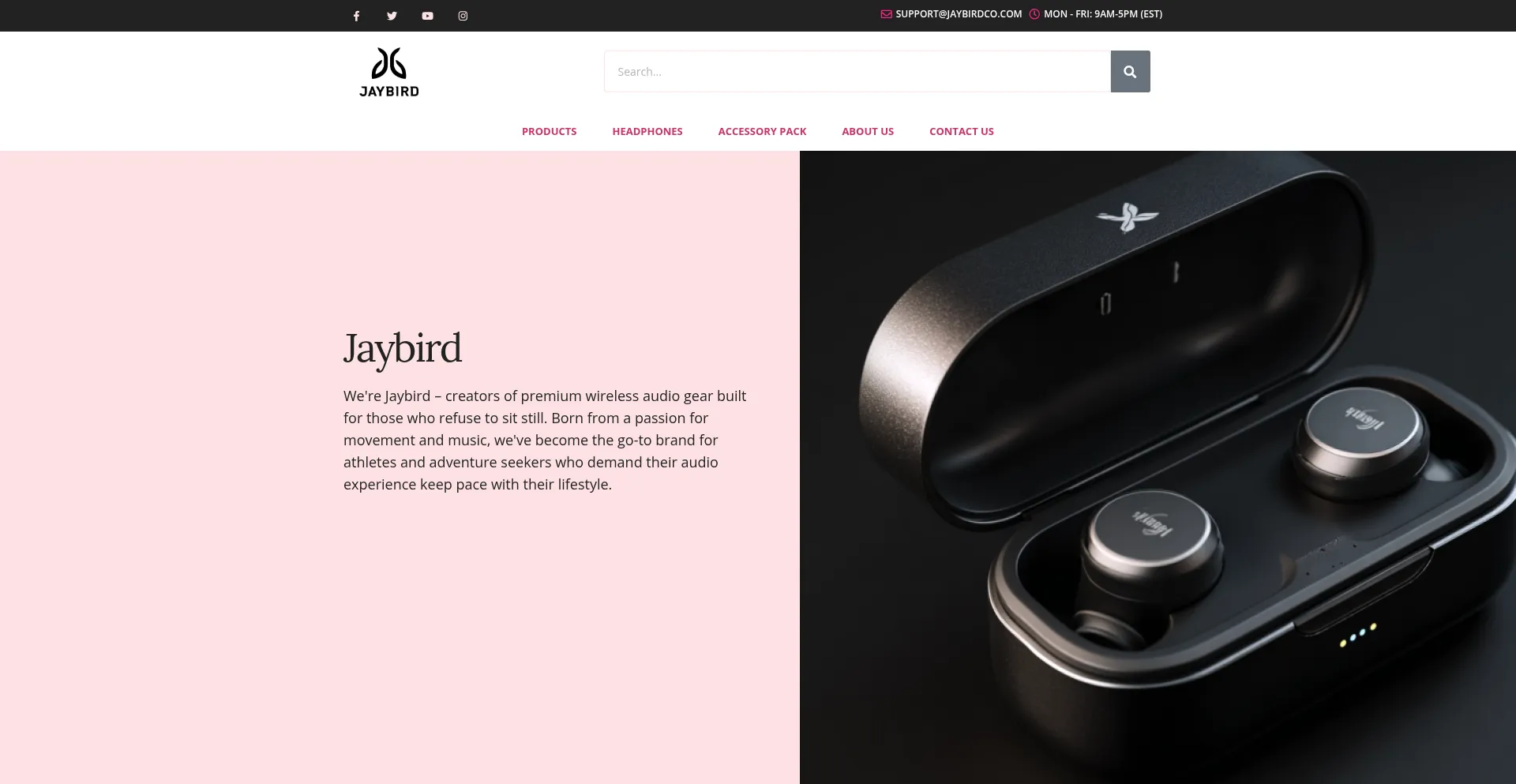
Task: Open the Twitter social icon
Action: pyautogui.click(x=392, y=16)
